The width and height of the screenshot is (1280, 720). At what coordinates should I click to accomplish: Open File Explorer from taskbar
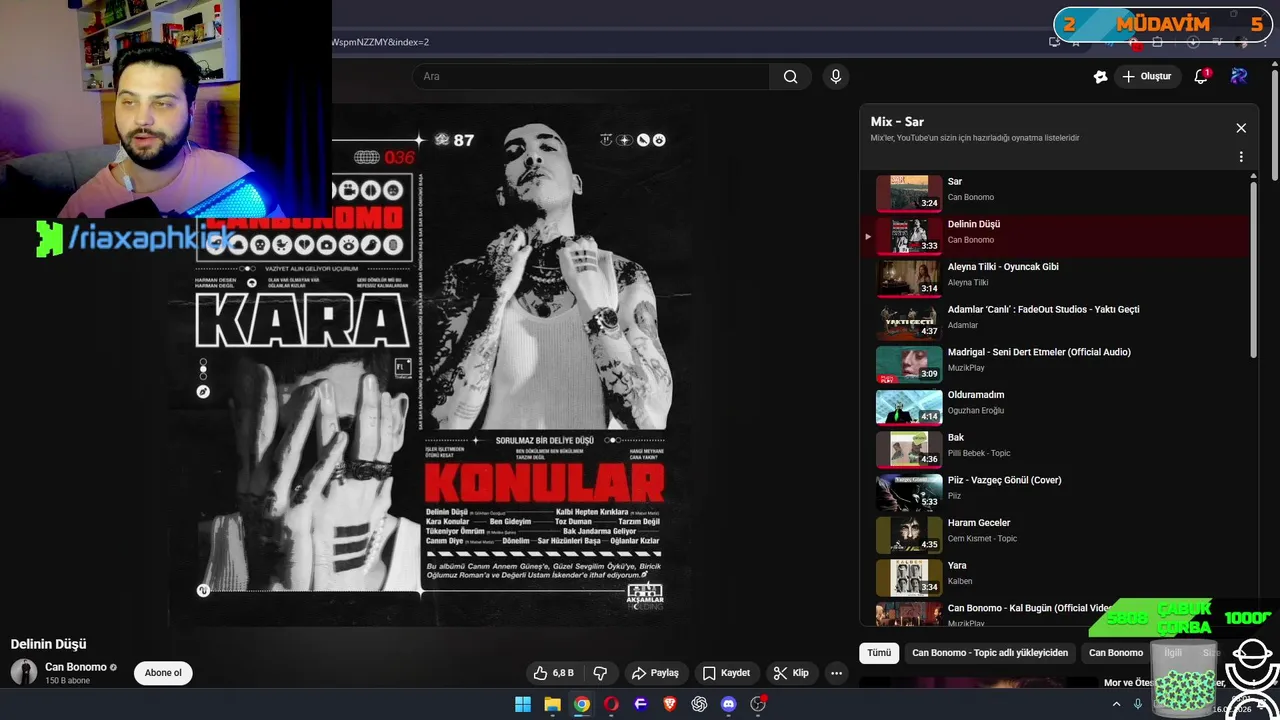point(552,704)
